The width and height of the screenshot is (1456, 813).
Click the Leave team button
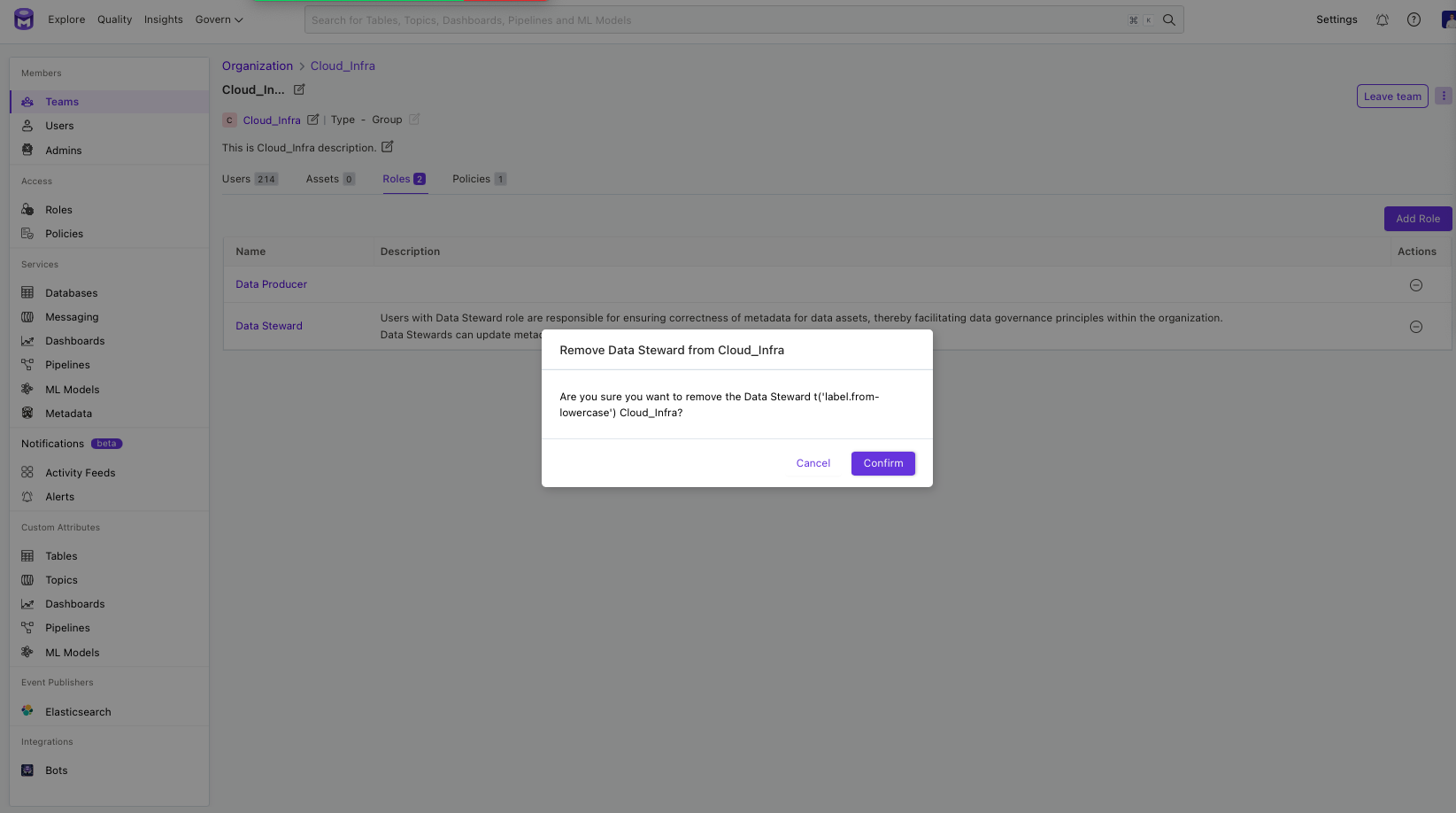coord(1392,97)
